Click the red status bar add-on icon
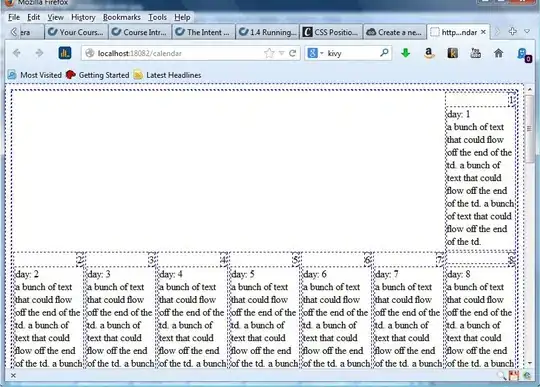 513,376
